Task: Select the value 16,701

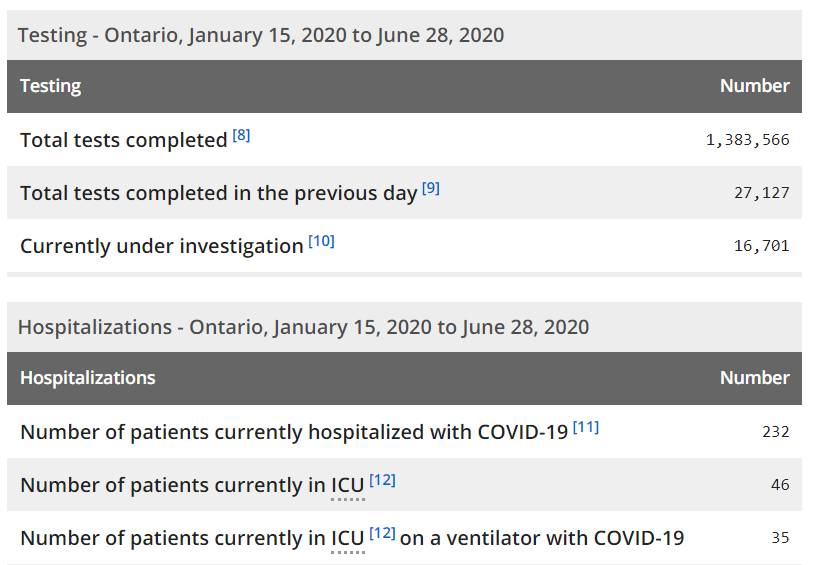Action: tap(761, 245)
